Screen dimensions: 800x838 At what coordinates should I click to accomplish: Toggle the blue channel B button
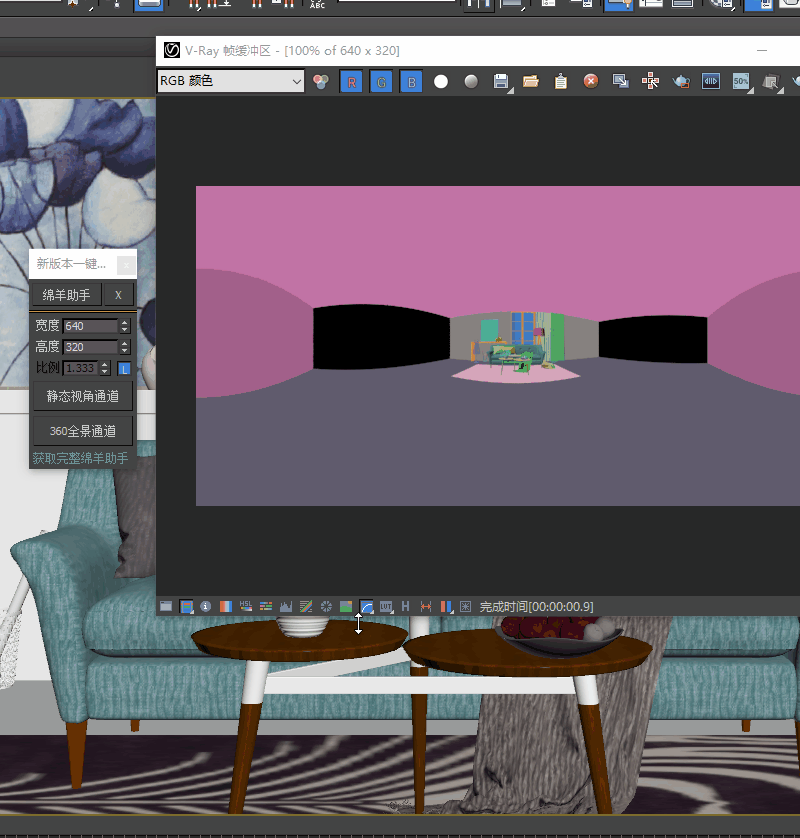[x=411, y=82]
